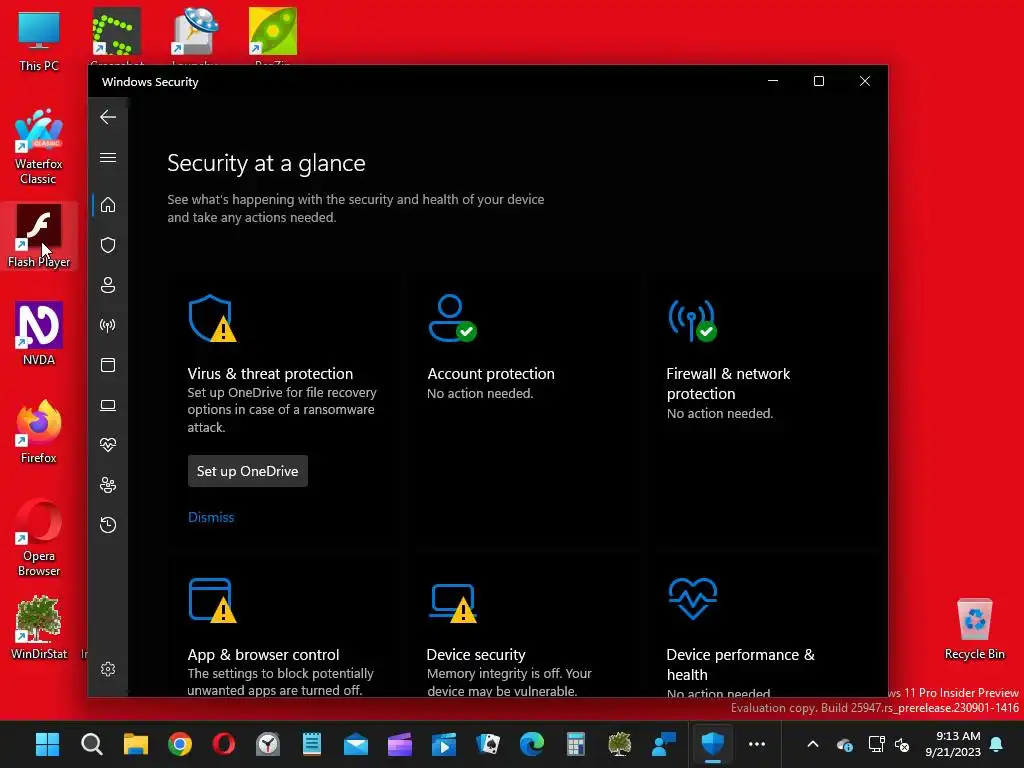The image size is (1024, 768).
Task: Select the This PC desktop icon
Action: (39, 42)
